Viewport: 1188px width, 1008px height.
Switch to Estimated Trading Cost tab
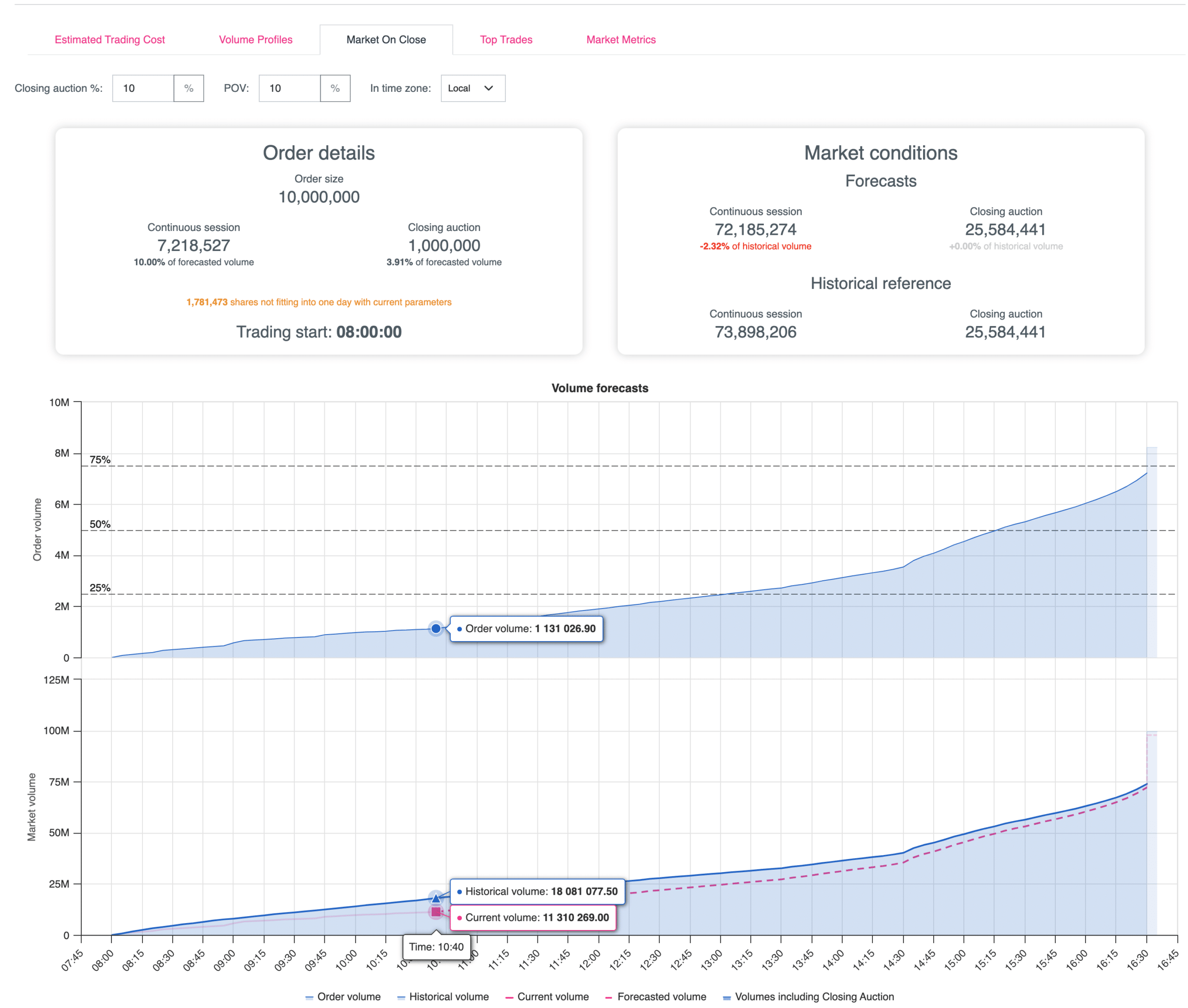pyautogui.click(x=110, y=39)
